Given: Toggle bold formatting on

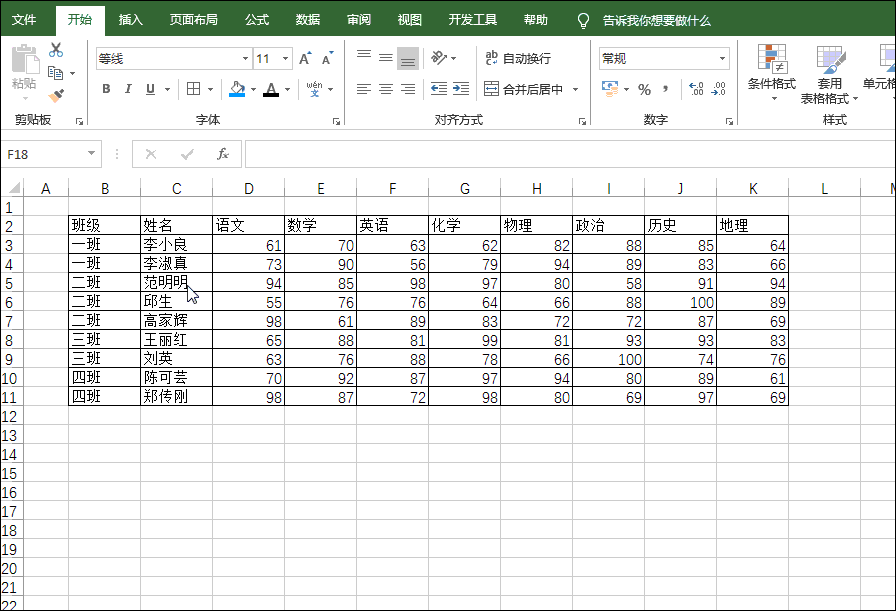Looking at the screenshot, I should pyautogui.click(x=106, y=89).
